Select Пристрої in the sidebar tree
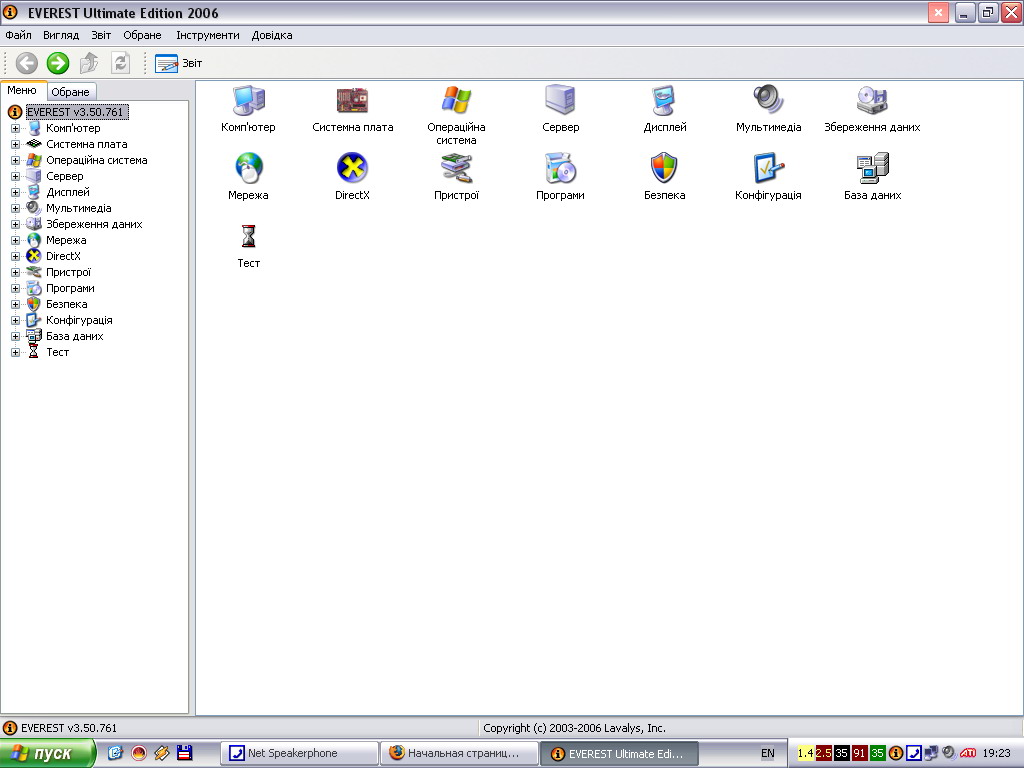Screen dimensions: 1024x768 (69, 272)
